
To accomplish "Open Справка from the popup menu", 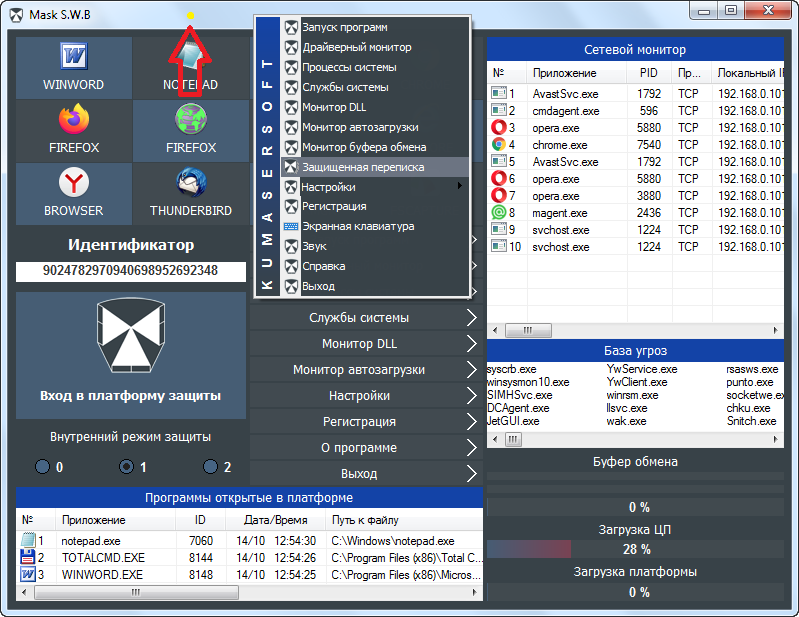I will tap(375, 266).
